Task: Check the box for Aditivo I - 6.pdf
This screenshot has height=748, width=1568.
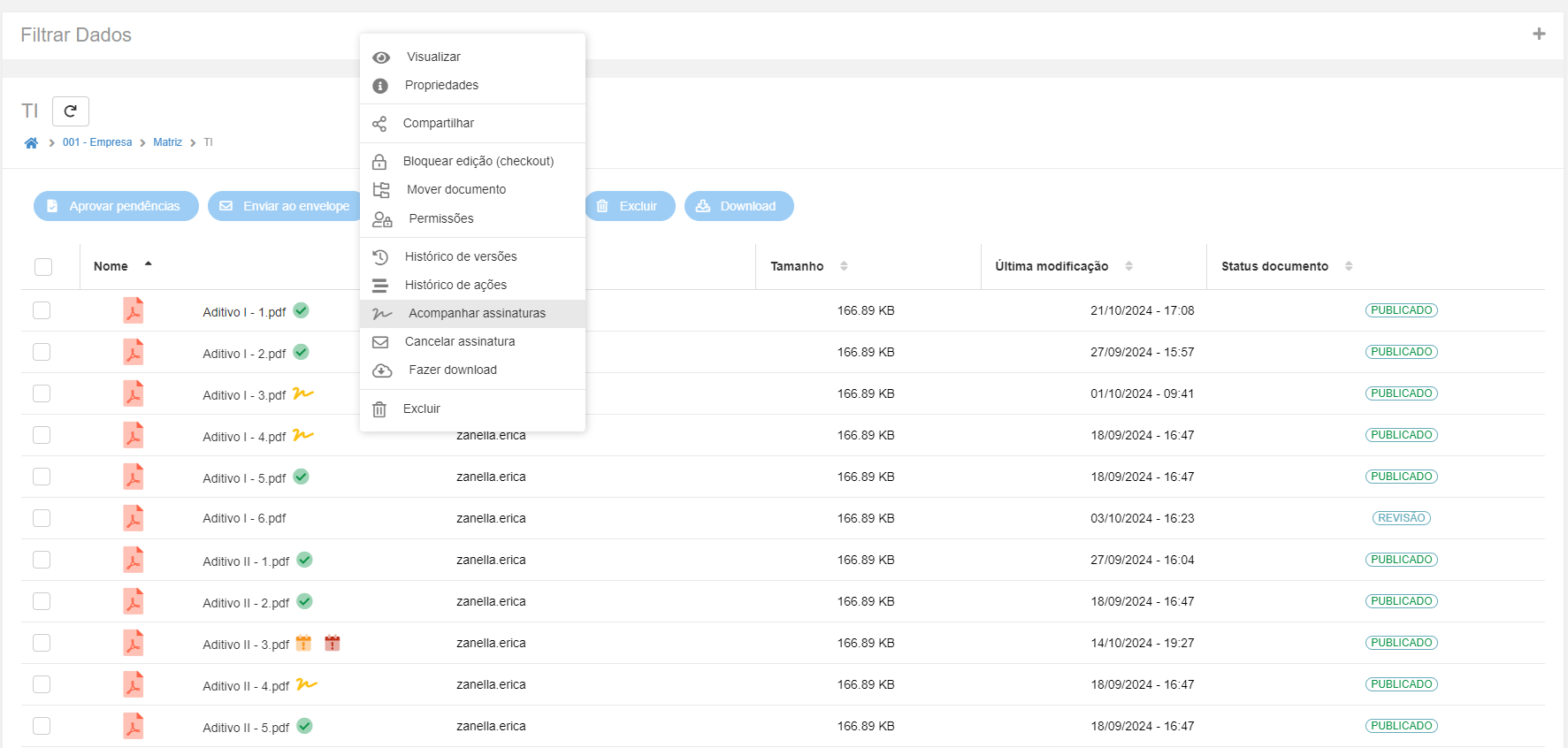Action: pos(42,518)
